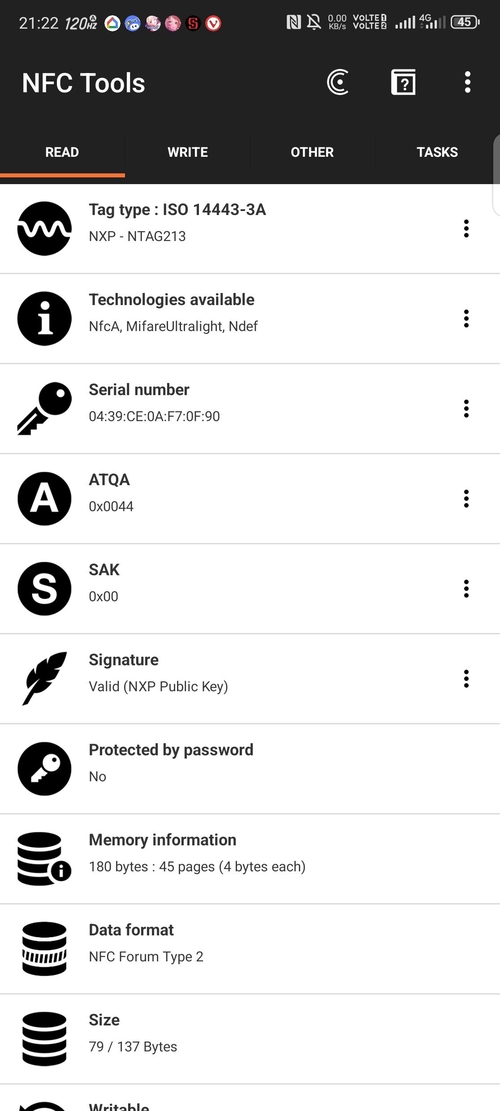
Task: Tap the NFC status bar indicator
Action: coord(293,23)
